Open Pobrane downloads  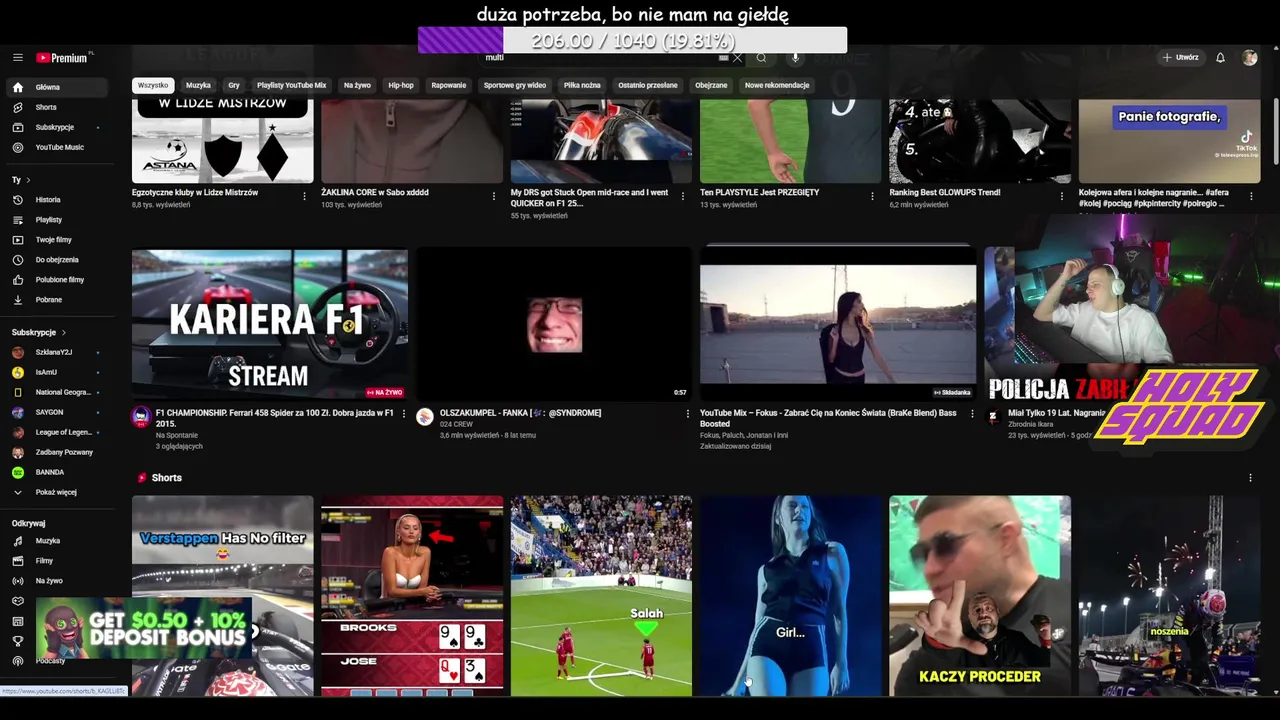57,300
